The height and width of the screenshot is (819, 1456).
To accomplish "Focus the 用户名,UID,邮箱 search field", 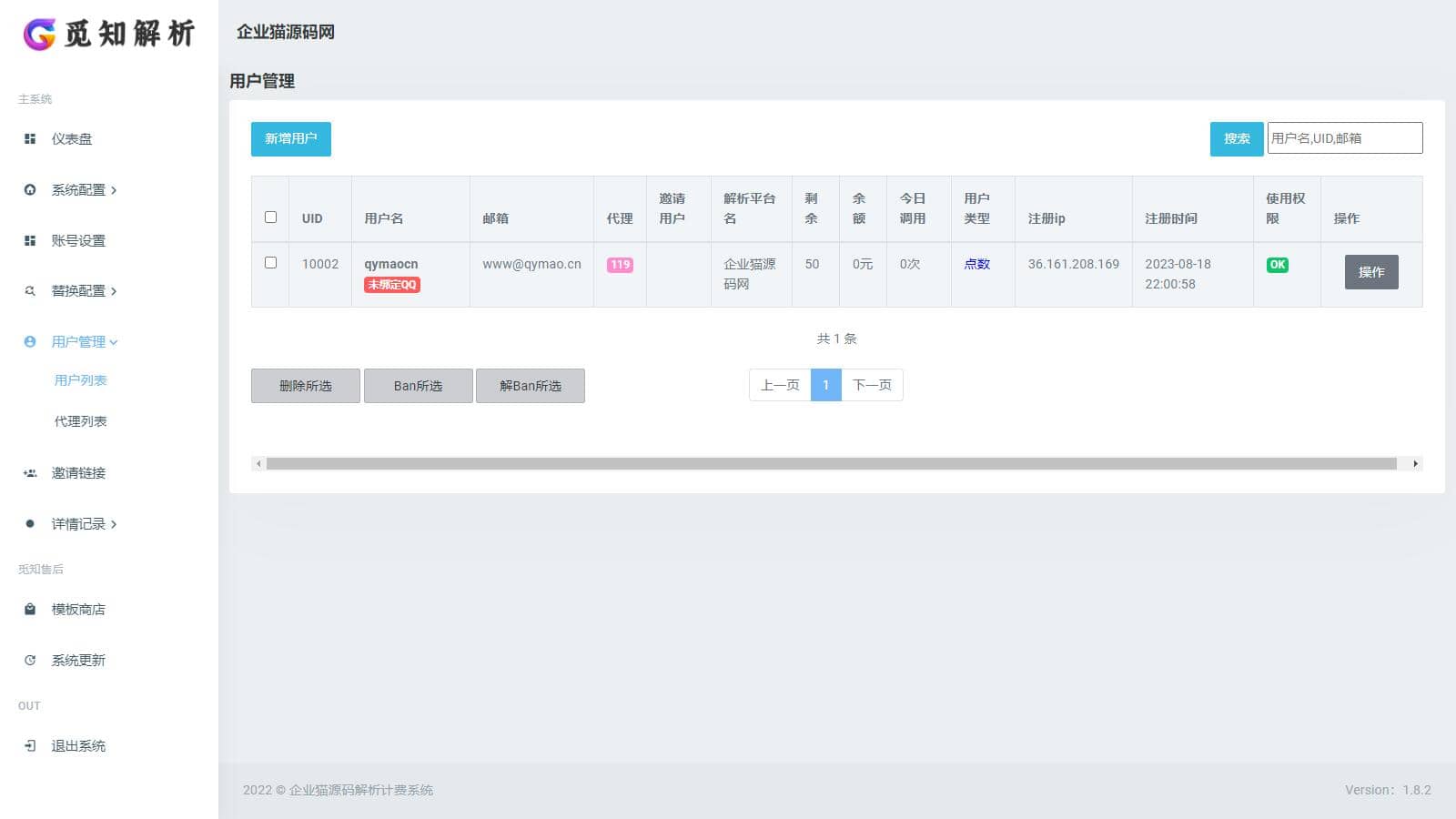I will coord(1344,138).
